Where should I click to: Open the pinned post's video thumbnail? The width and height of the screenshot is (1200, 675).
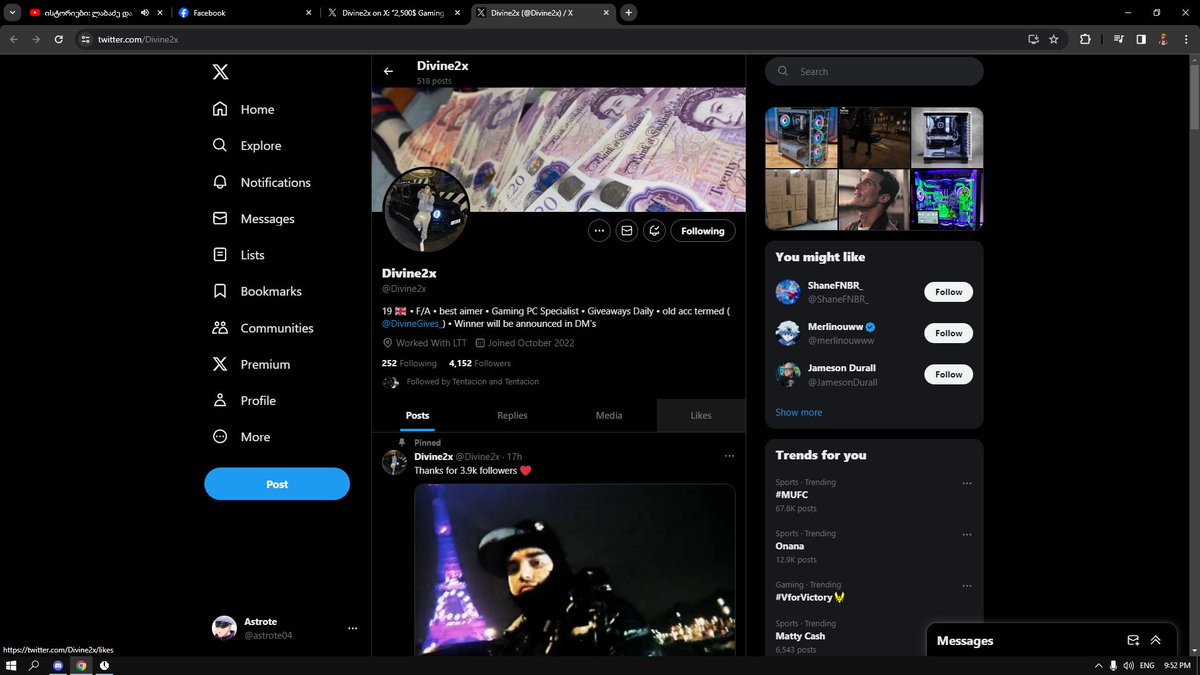(575, 570)
